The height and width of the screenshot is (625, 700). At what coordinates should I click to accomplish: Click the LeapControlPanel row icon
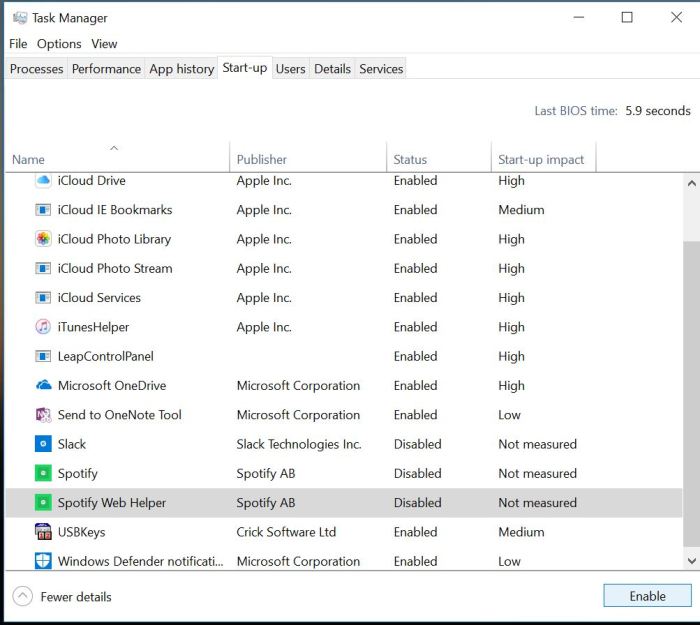(43, 356)
